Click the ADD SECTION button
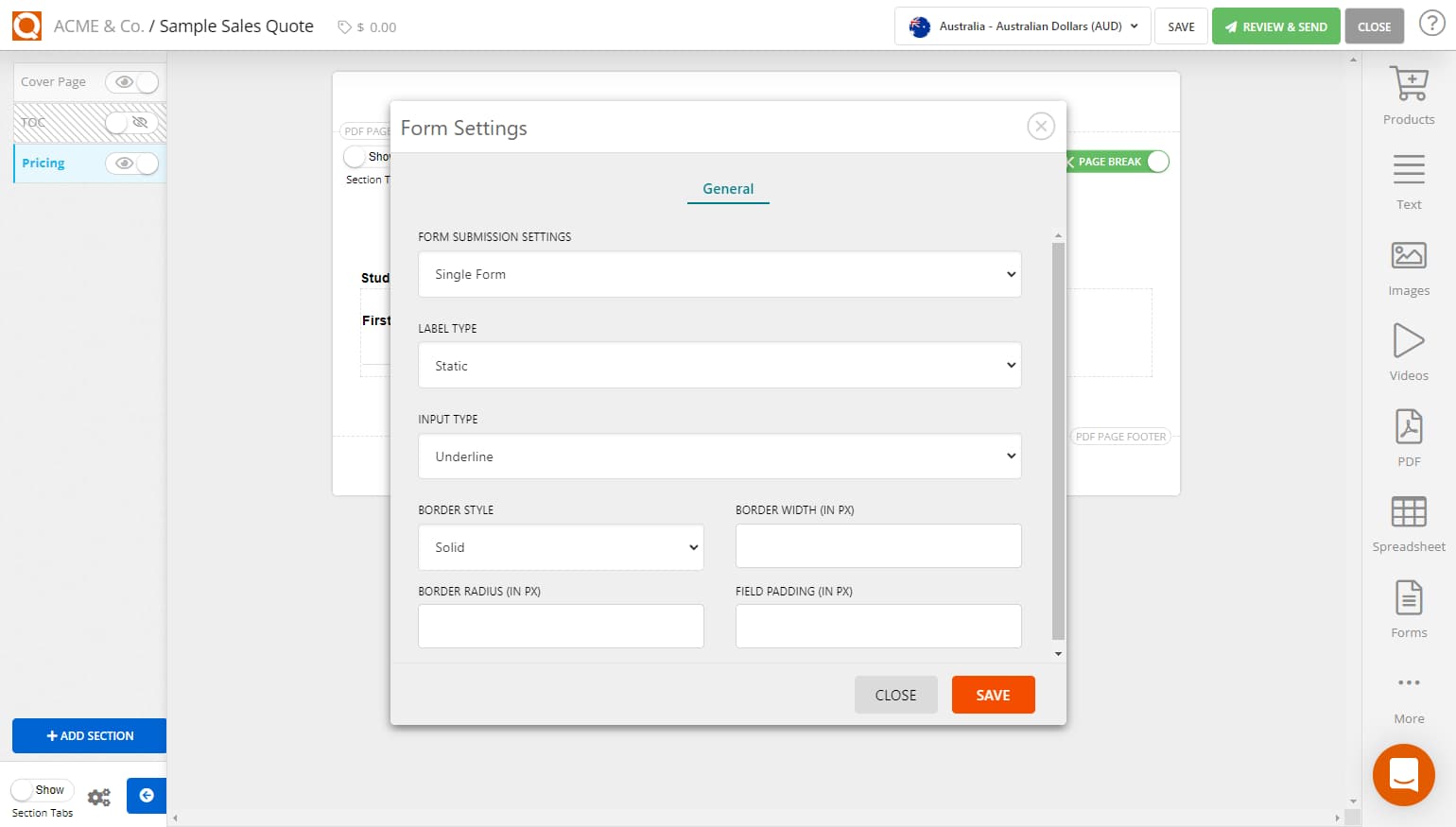This screenshot has width=1456, height=827. pos(89,735)
